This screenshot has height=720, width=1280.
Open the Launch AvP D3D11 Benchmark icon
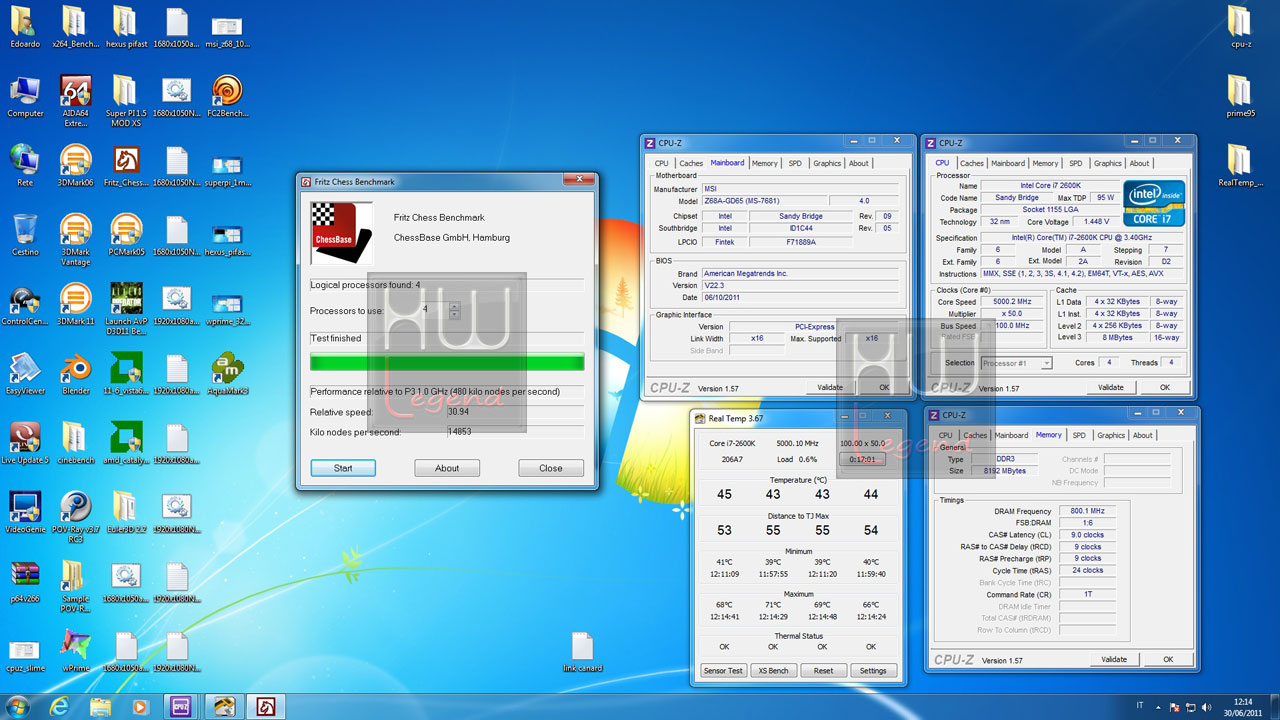pyautogui.click(x=126, y=309)
